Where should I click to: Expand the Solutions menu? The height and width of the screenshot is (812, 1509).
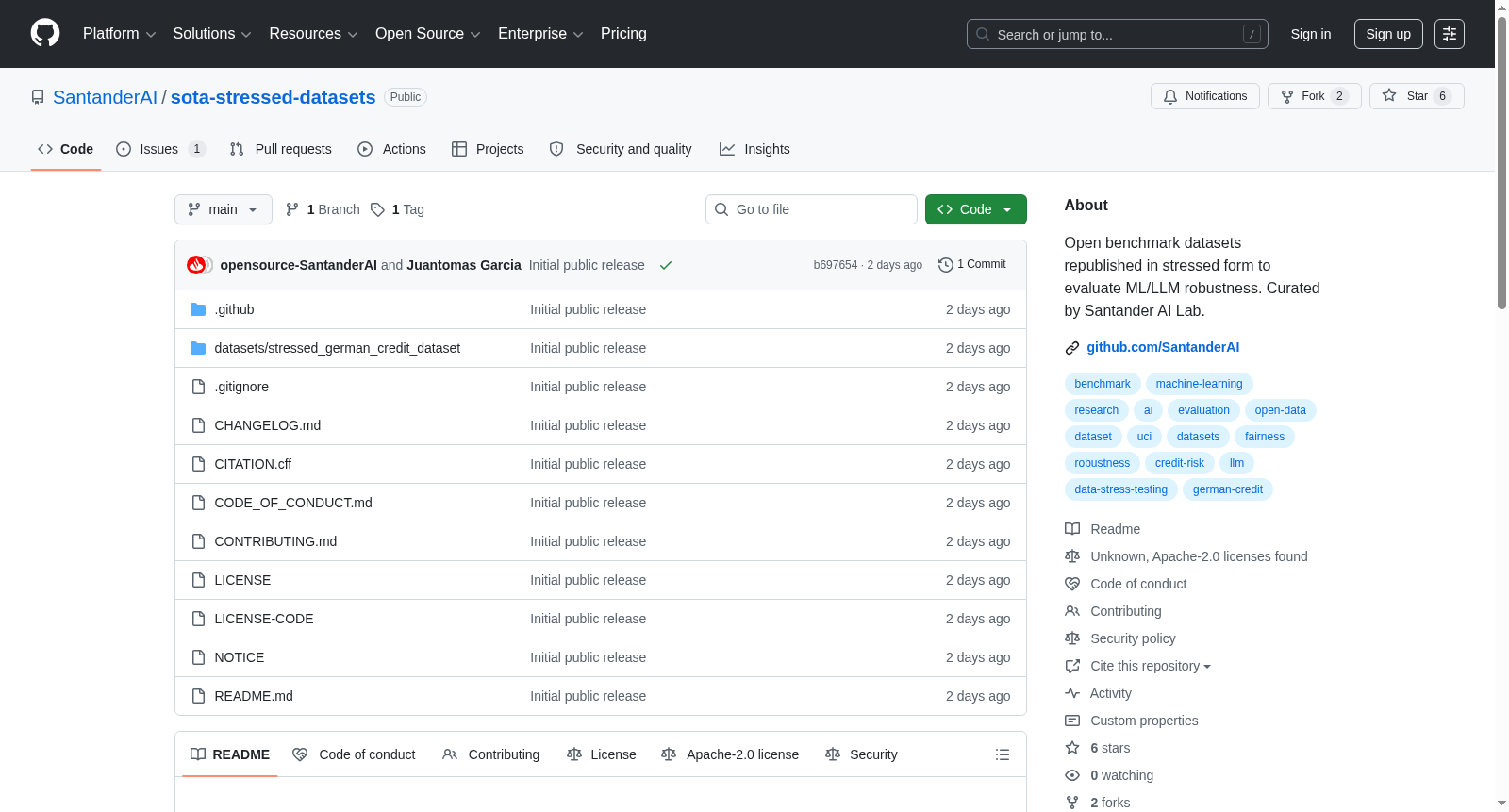point(212,34)
